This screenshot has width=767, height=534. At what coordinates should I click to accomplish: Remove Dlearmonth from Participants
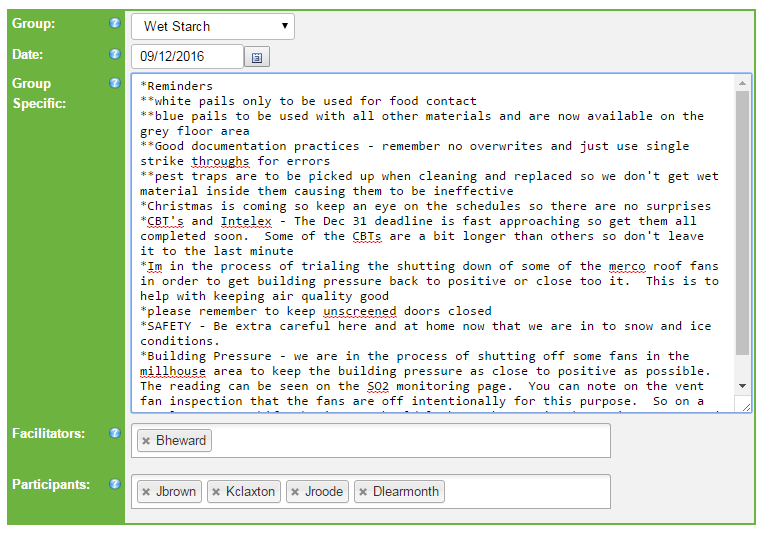[363, 492]
